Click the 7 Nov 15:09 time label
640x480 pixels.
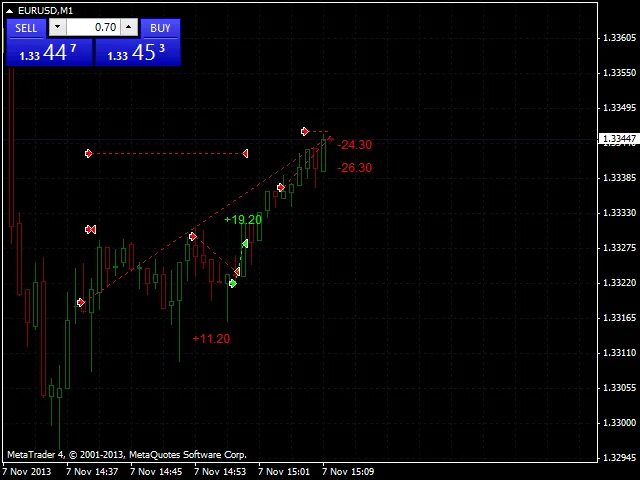coord(348,472)
